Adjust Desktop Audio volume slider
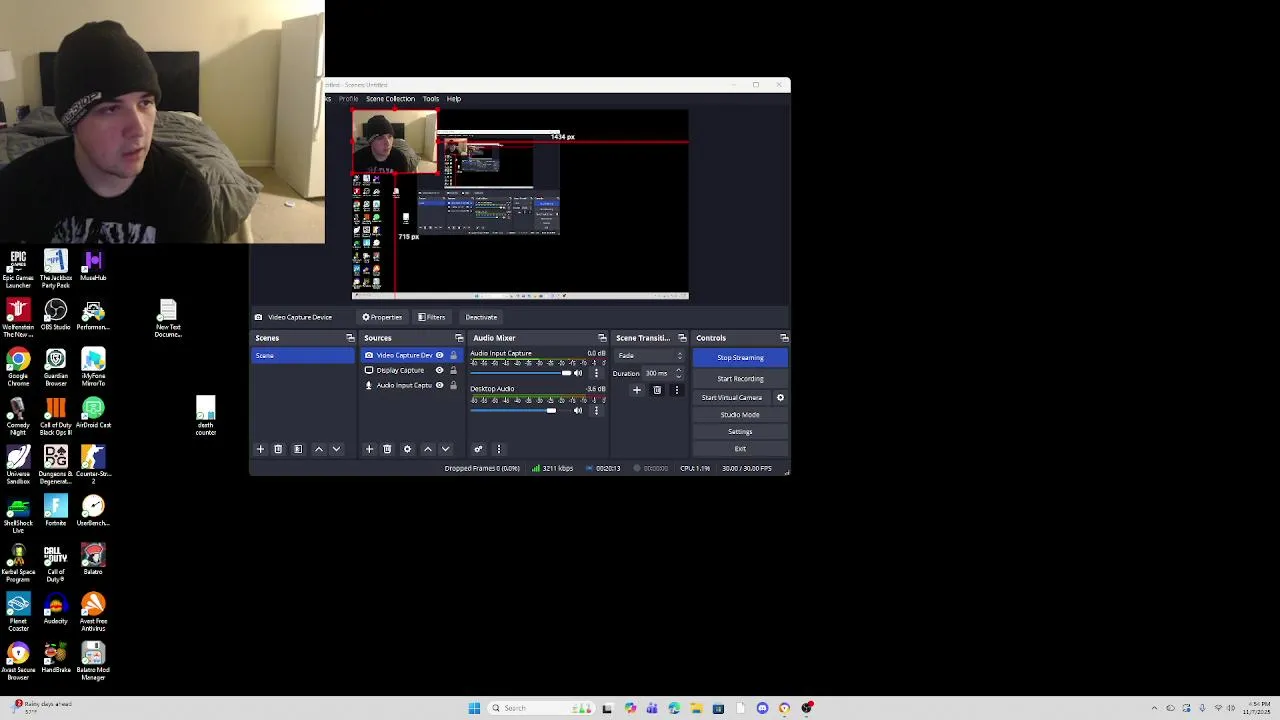Viewport: 1280px width, 720px height. pyautogui.click(x=520, y=410)
